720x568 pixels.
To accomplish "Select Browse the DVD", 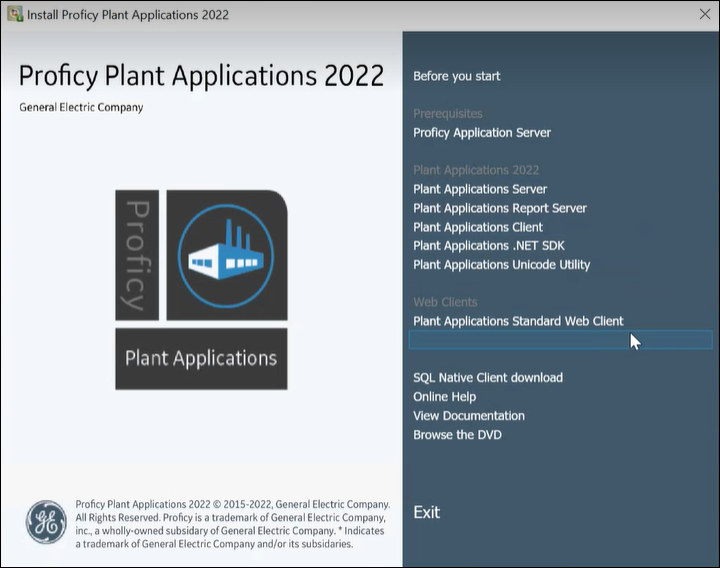I will (x=457, y=435).
